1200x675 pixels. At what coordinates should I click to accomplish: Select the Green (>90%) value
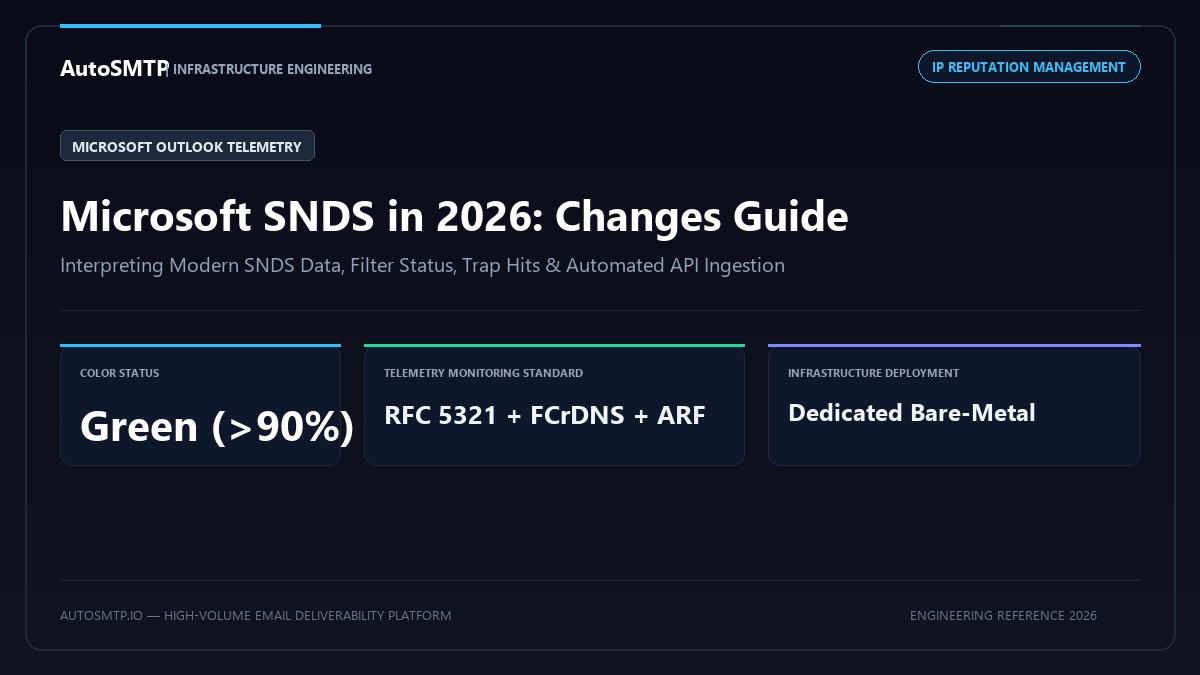click(217, 427)
